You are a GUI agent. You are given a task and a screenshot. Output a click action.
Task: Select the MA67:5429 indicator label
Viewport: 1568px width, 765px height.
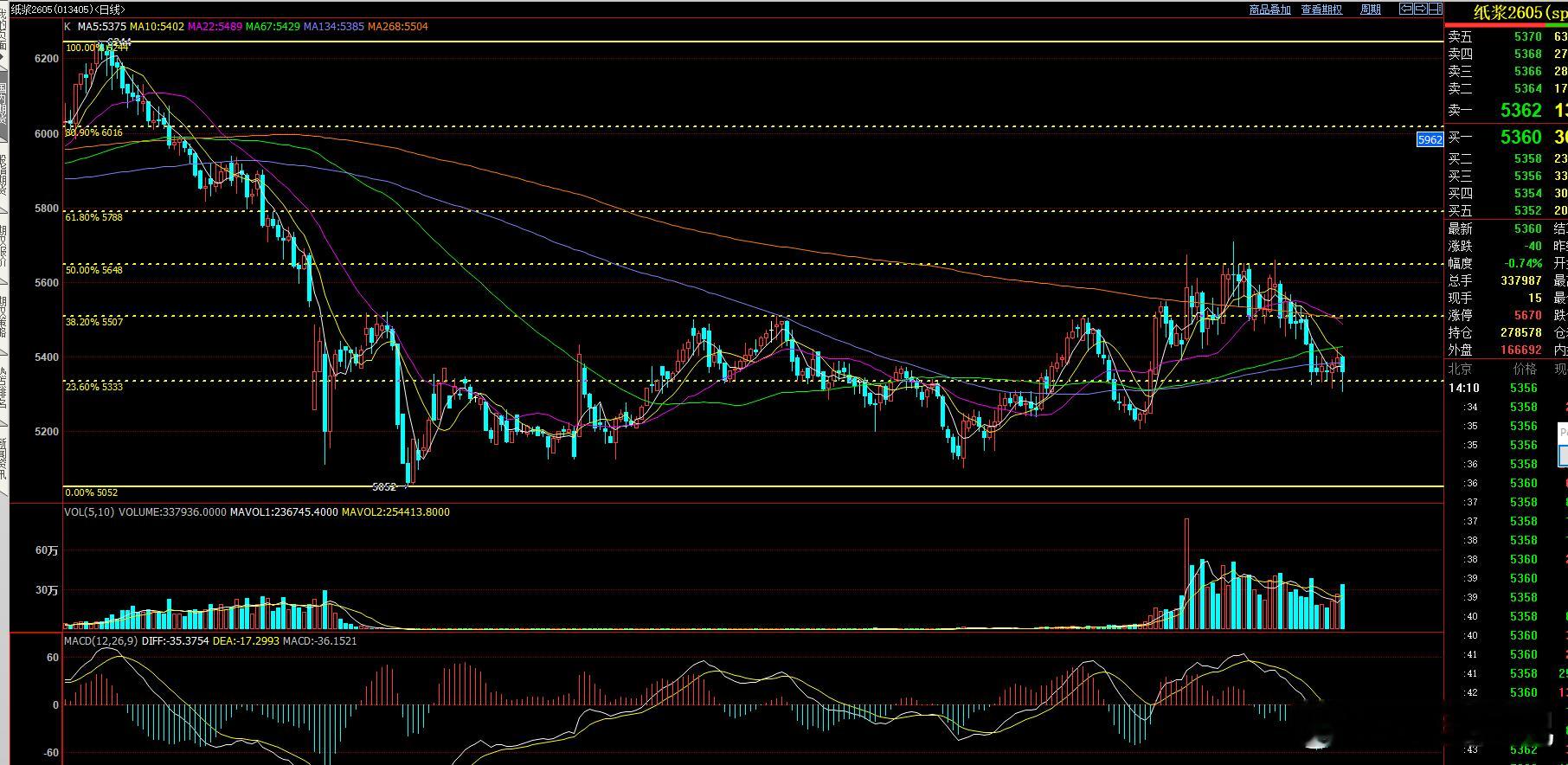point(273,27)
